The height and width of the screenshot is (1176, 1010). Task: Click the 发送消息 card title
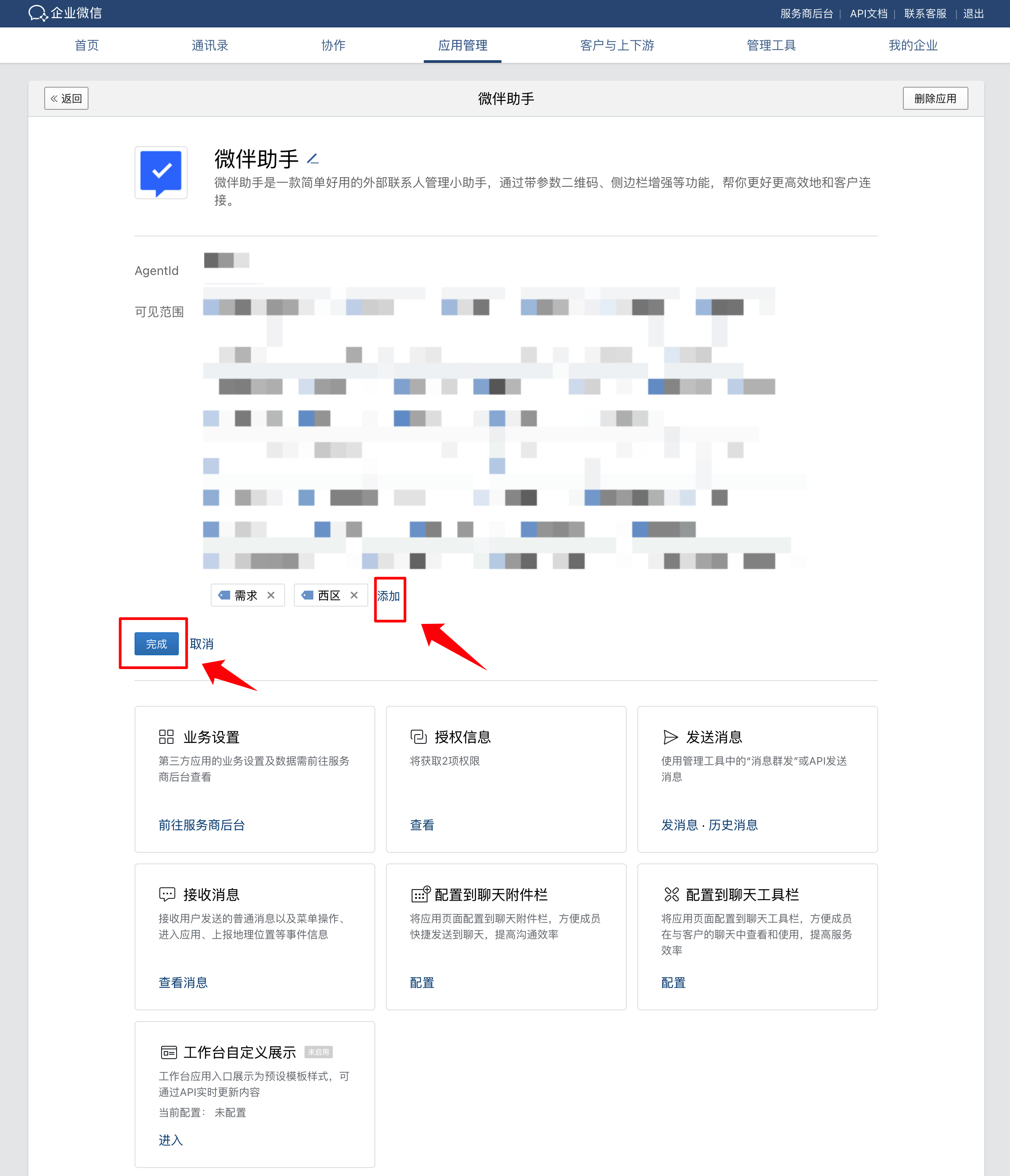[x=714, y=737]
